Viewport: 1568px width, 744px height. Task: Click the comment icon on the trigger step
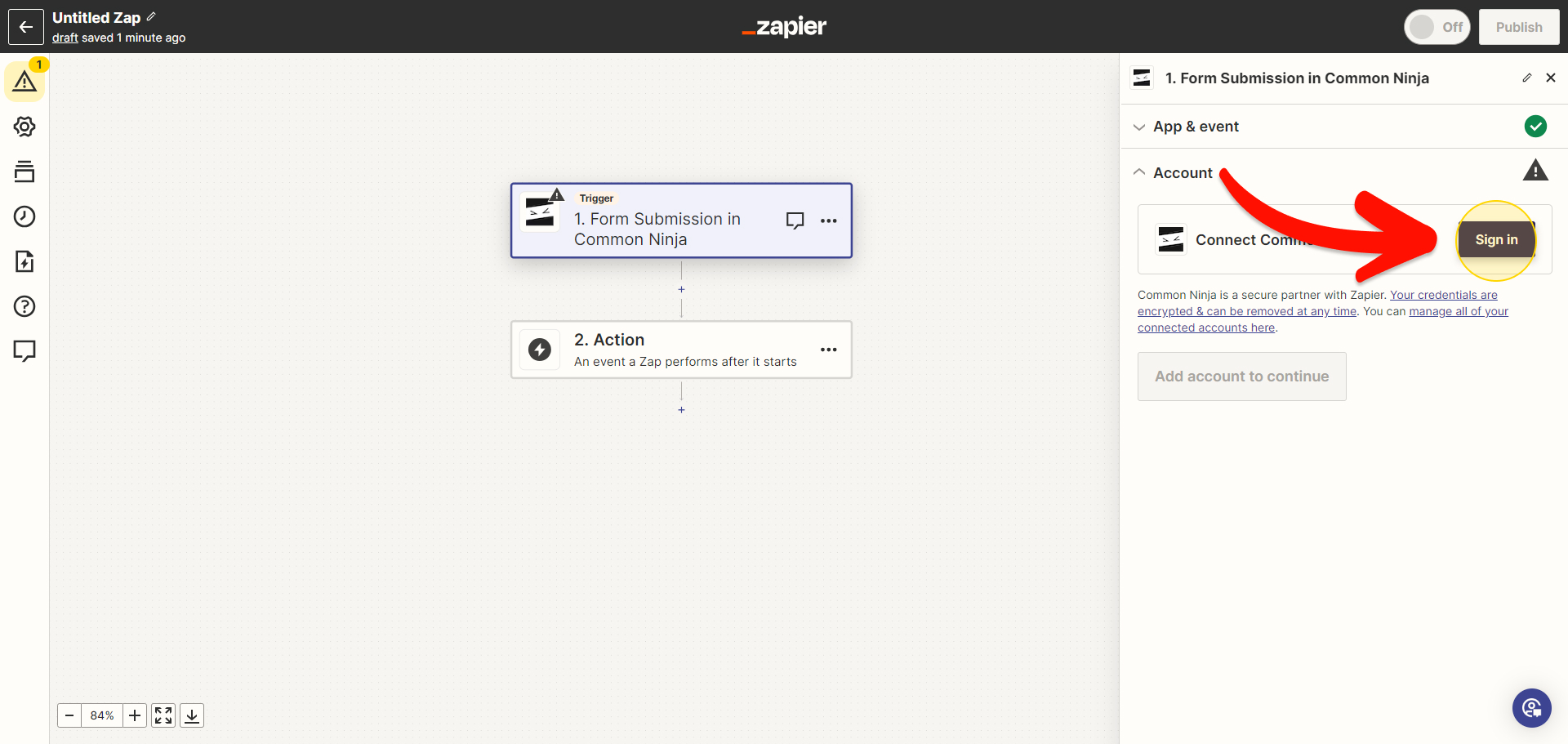click(x=795, y=221)
